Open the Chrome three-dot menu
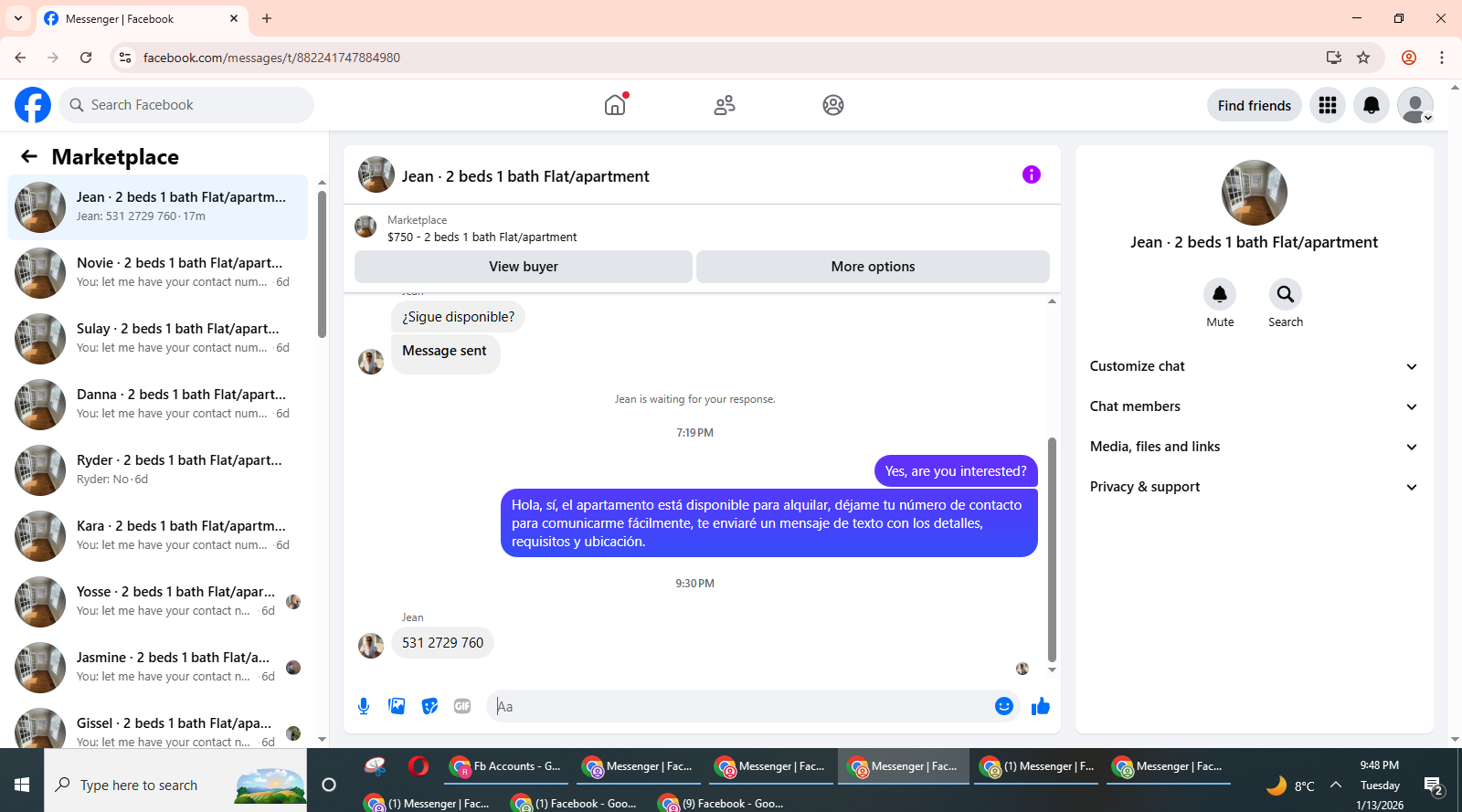This screenshot has width=1462, height=812. pos(1442,58)
